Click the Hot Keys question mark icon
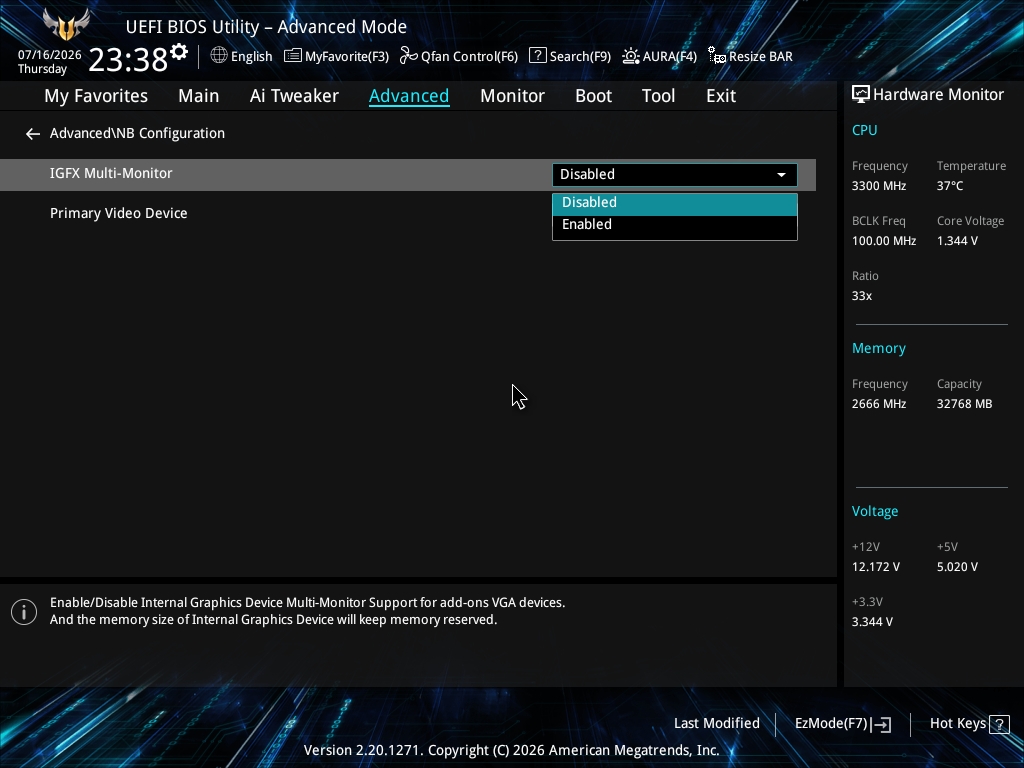 pyautogui.click(x=999, y=724)
